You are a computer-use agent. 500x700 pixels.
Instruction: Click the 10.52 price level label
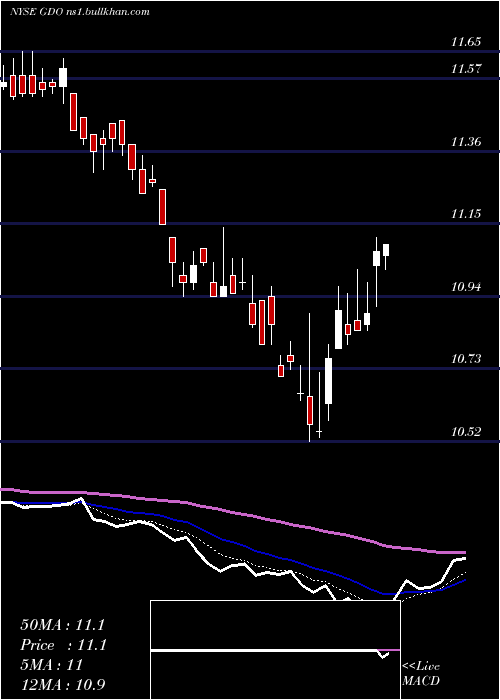pos(466,432)
